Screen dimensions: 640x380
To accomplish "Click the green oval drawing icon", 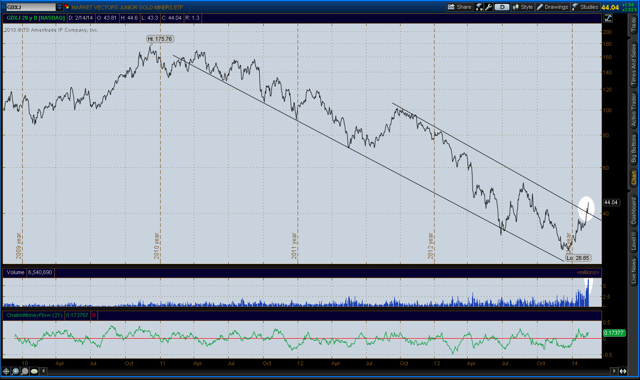I will click(x=34, y=371).
